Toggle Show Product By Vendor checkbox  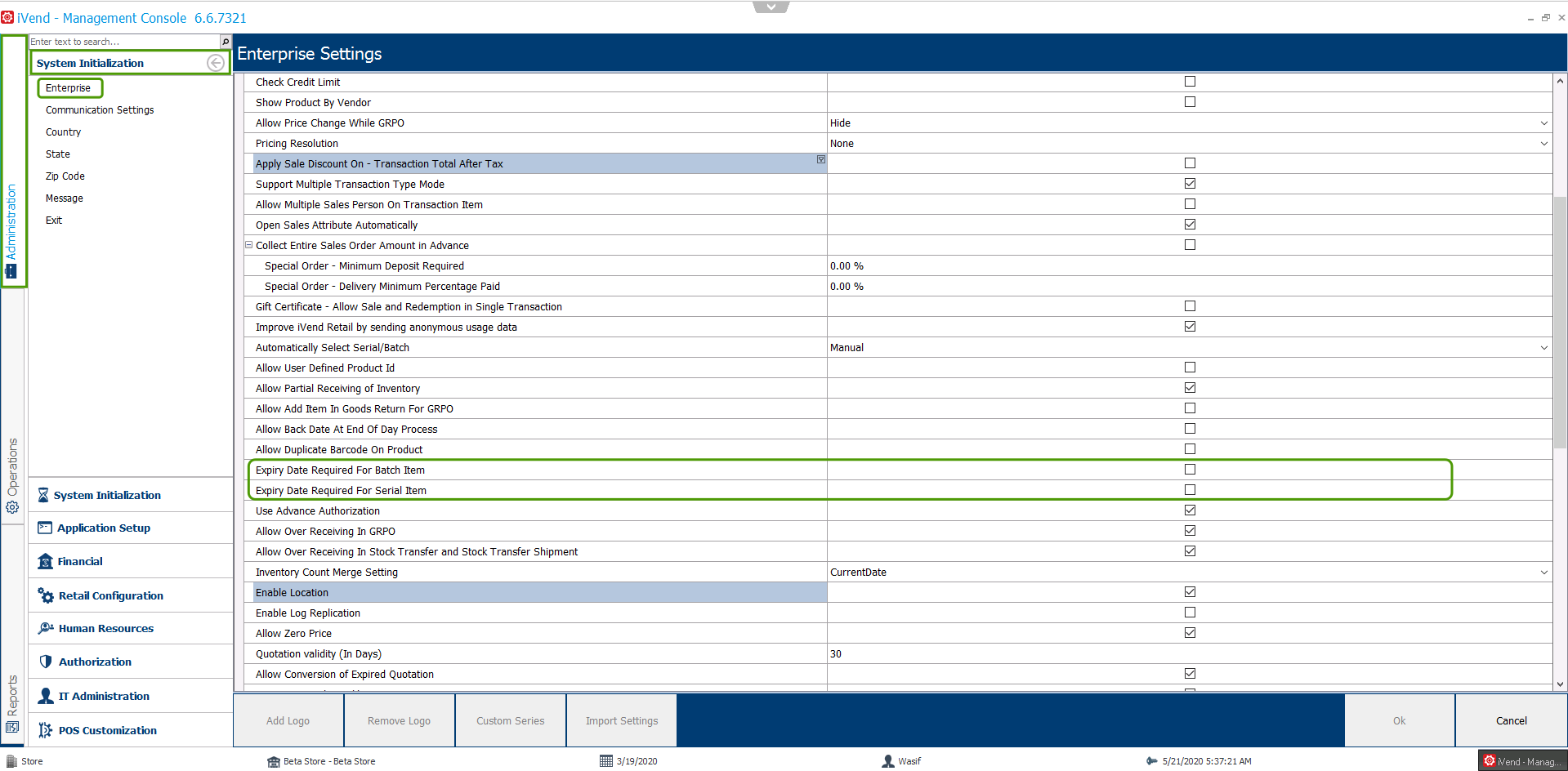[1190, 102]
